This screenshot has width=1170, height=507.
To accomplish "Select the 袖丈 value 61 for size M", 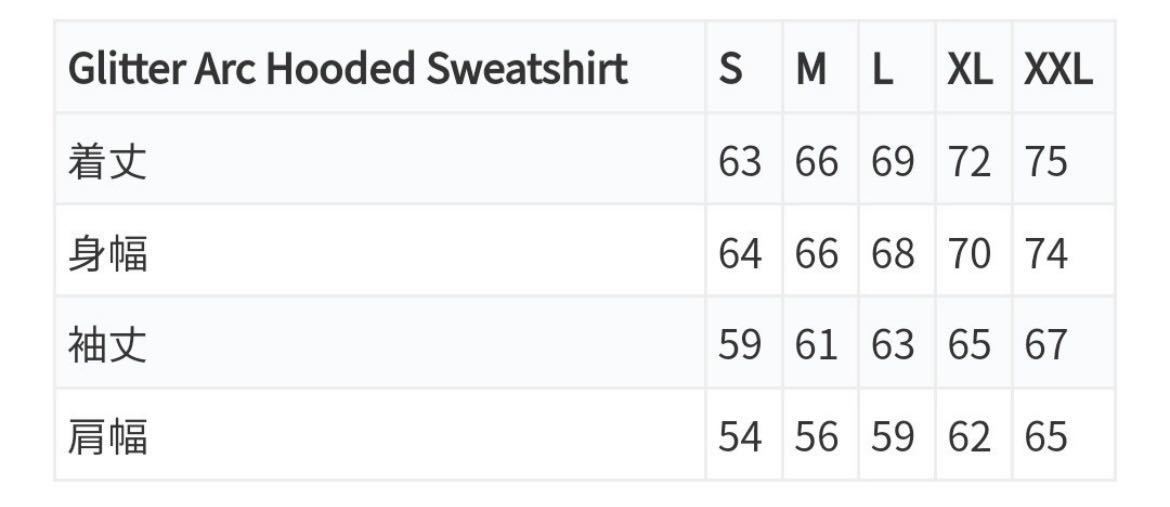I will [x=816, y=345].
